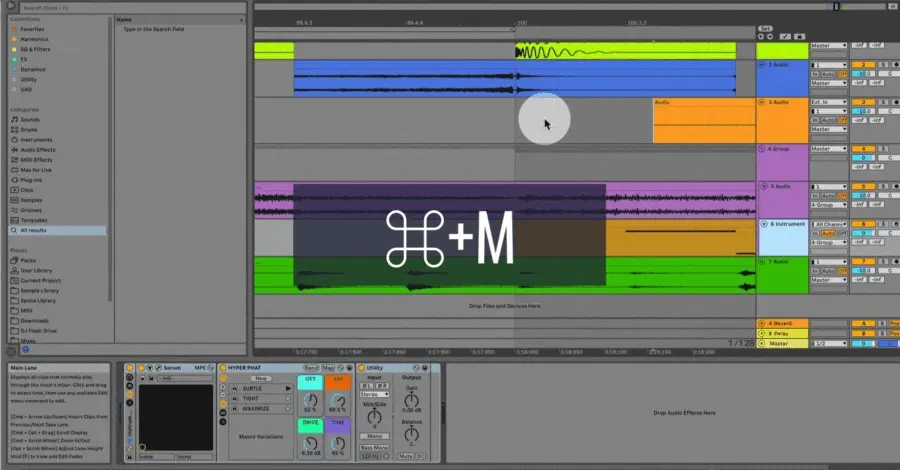900x470 pixels.
Task: Open the Clips category
Action: [x=26, y=190]
